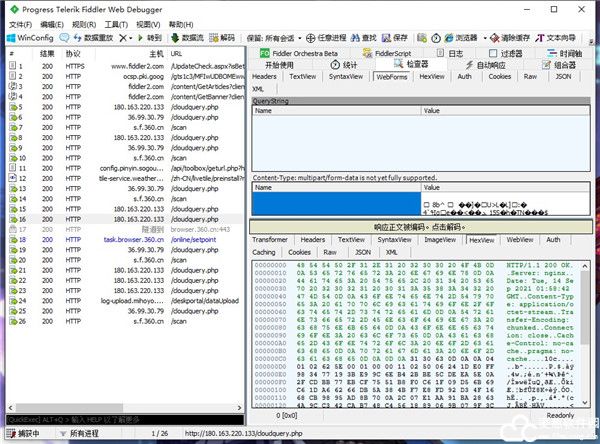Select request Cookies tab
Viewport: 600px width, 444px height.
pyautogui.click(x=500, y=77)
